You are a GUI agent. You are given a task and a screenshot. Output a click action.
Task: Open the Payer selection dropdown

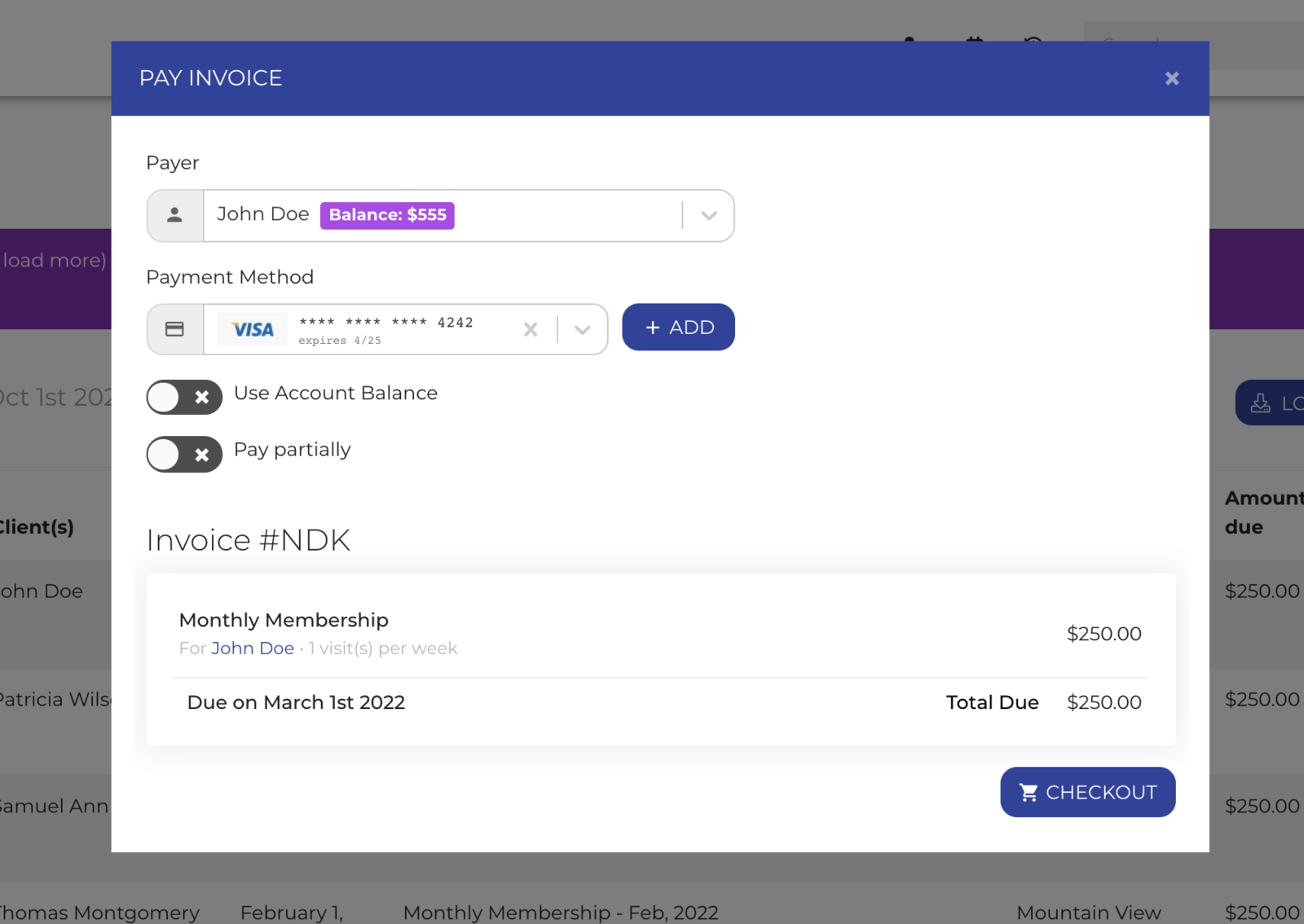707,215
